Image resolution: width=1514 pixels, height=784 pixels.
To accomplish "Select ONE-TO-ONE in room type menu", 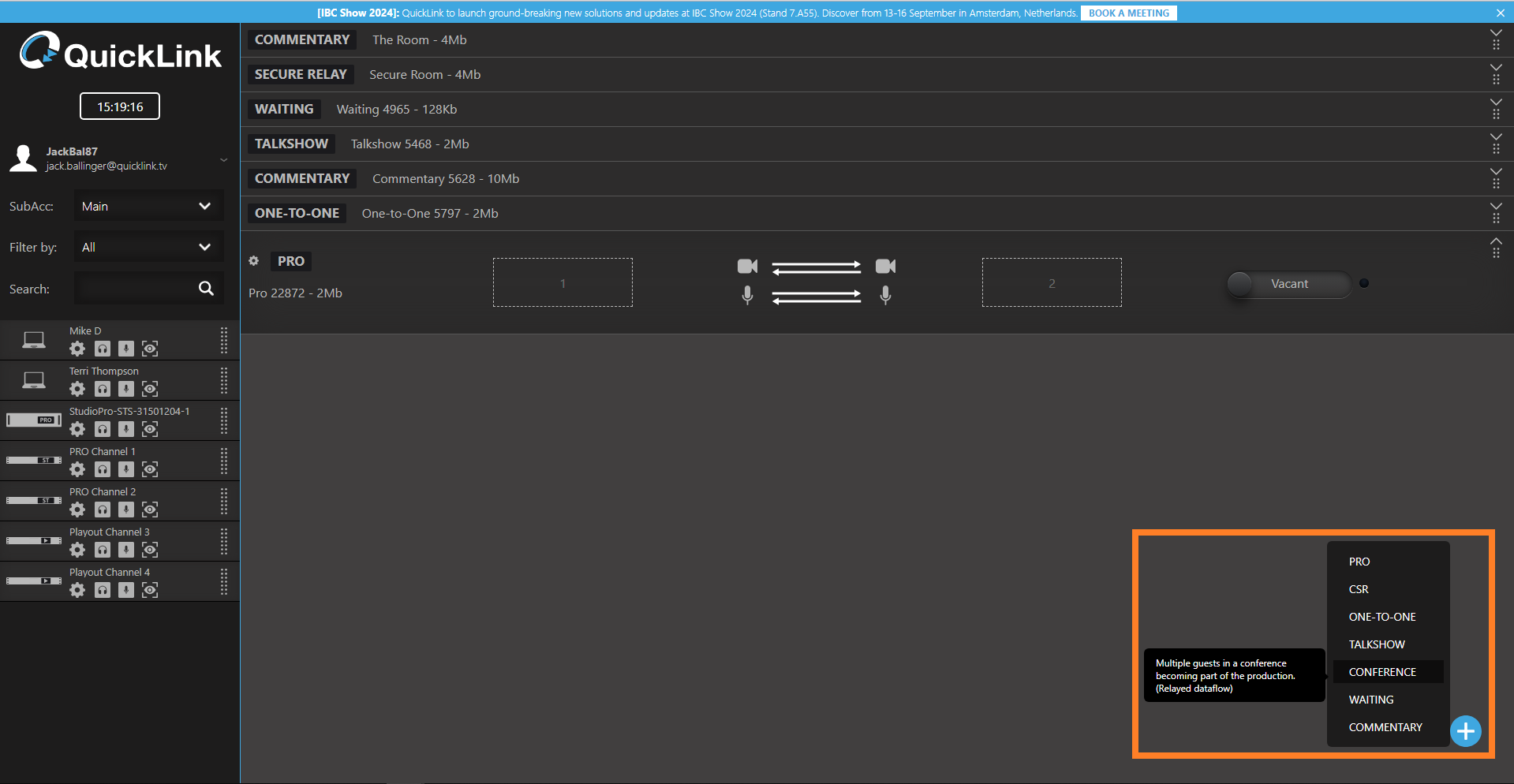I will [x=1382, y=617].
